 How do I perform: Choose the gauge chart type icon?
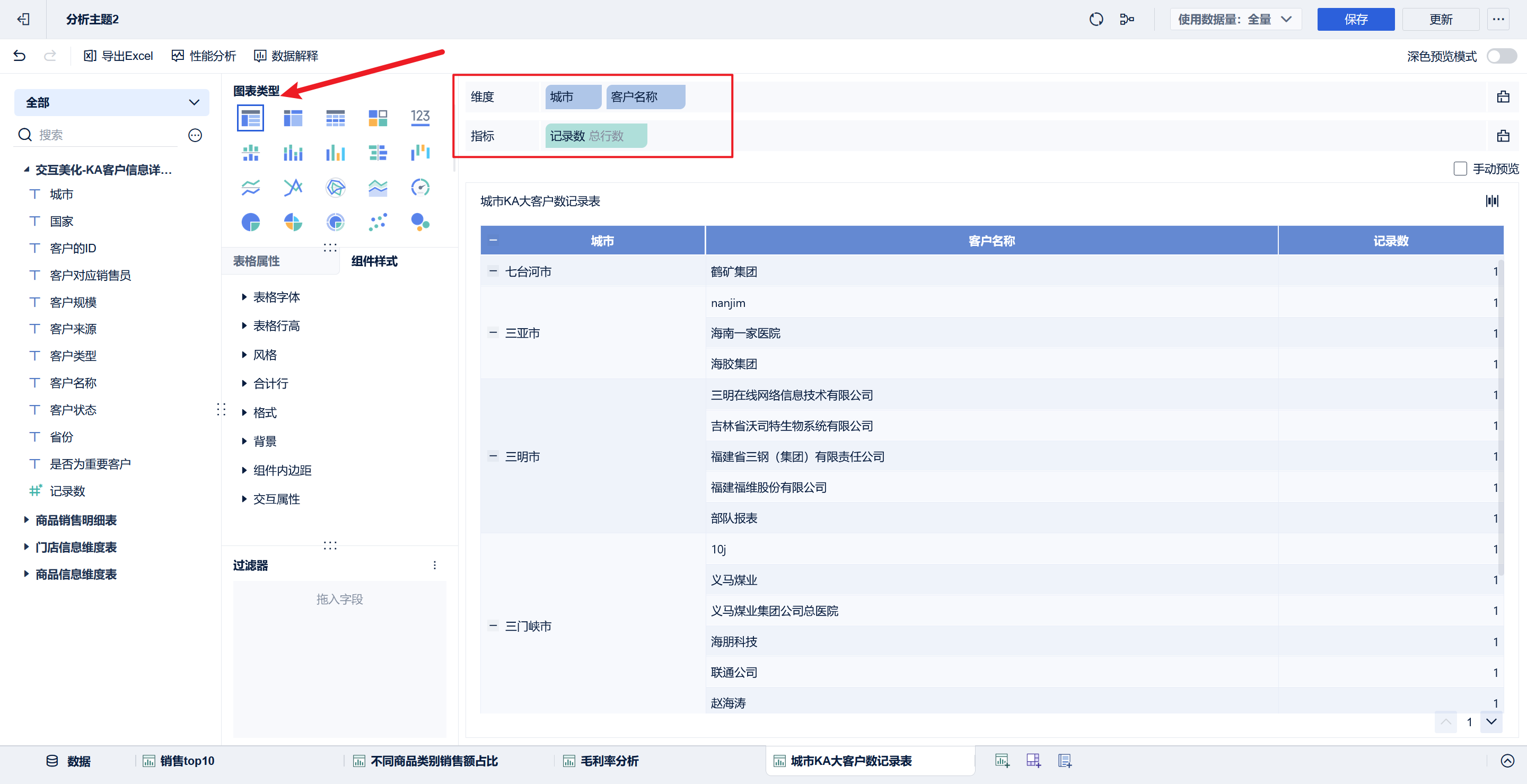coord(420,188)
